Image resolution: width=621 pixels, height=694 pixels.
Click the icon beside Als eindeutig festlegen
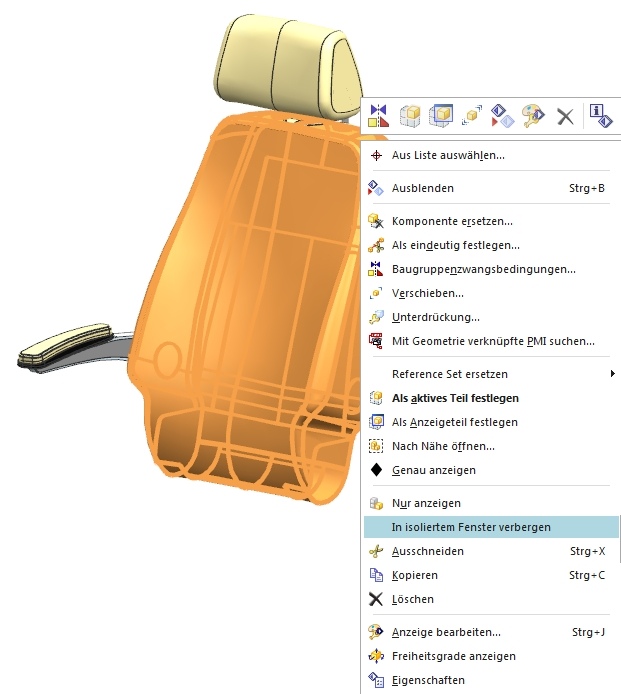click(x=376, y=245)
